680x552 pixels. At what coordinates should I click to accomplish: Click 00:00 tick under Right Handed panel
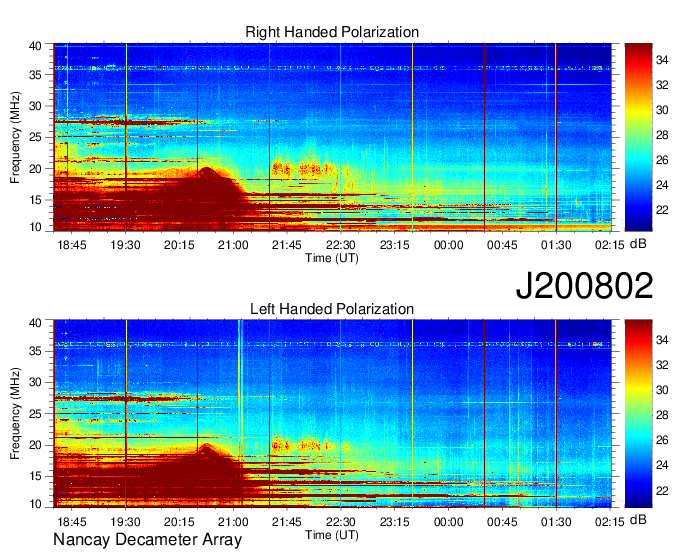tap(448, 245)
